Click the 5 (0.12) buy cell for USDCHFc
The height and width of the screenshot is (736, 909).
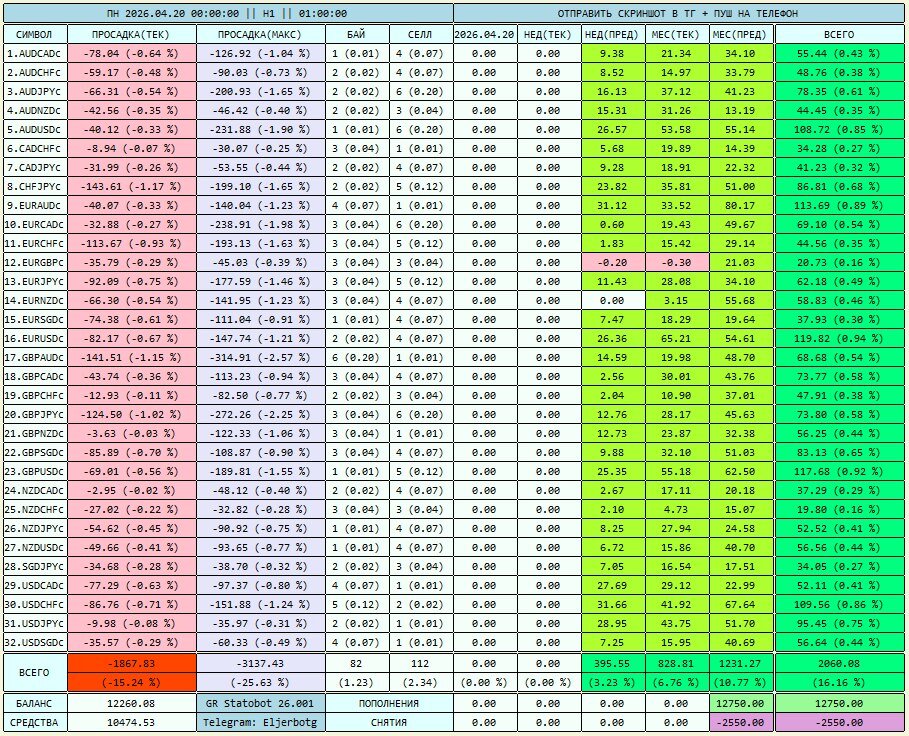[357, 604]
